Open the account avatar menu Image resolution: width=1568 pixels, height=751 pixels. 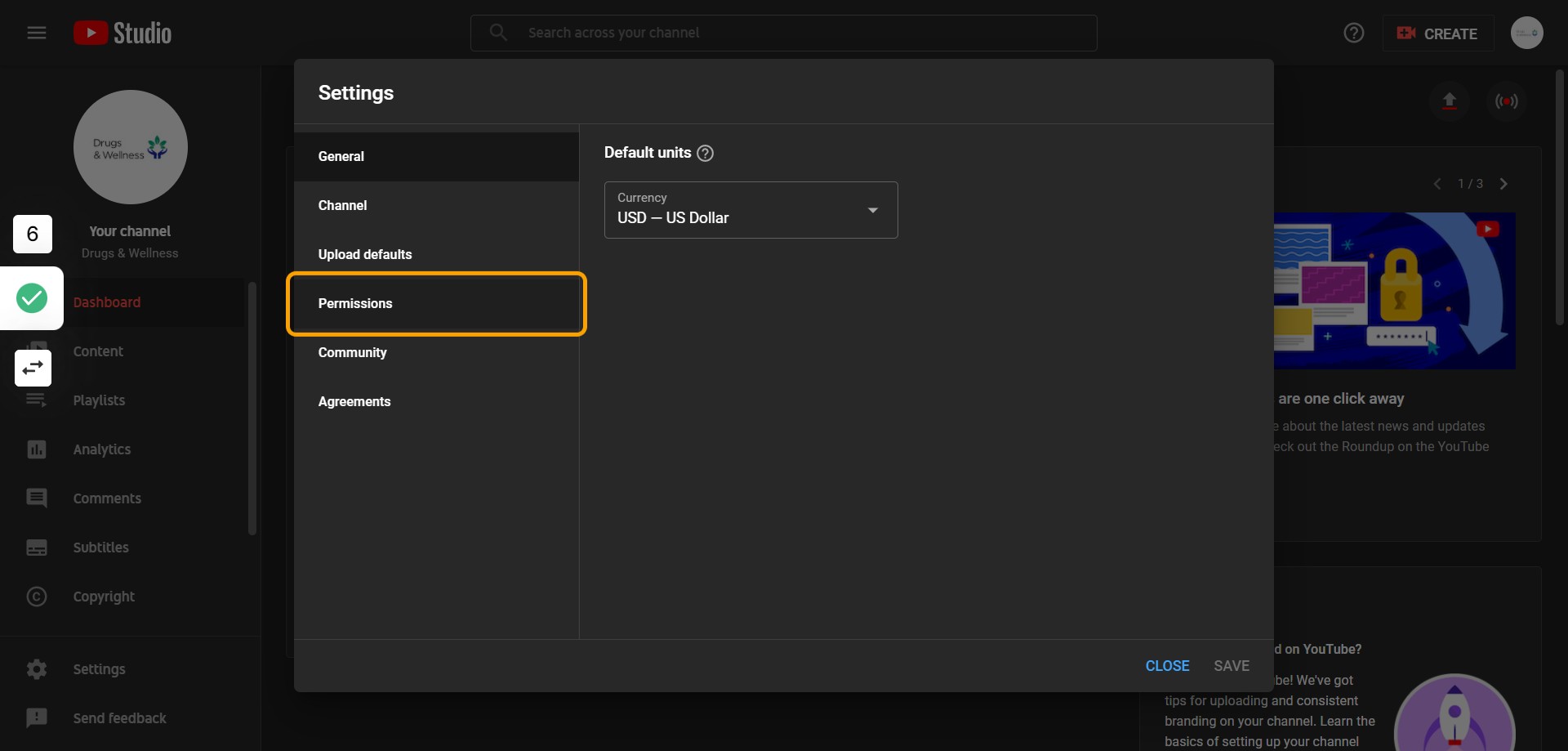pos(1526,33)
